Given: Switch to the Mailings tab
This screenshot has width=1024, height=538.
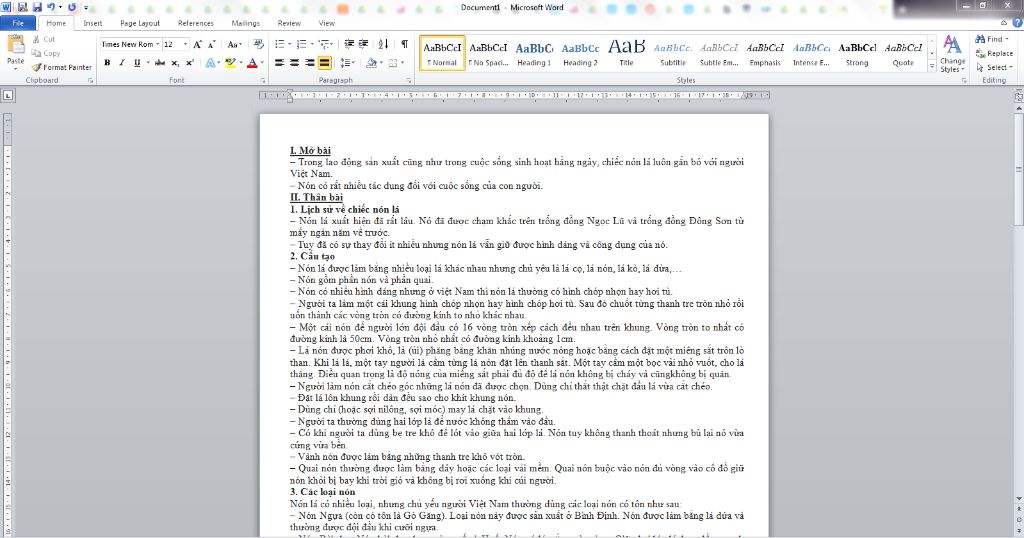Looking at the screenshot, I should tap(246, 23).
